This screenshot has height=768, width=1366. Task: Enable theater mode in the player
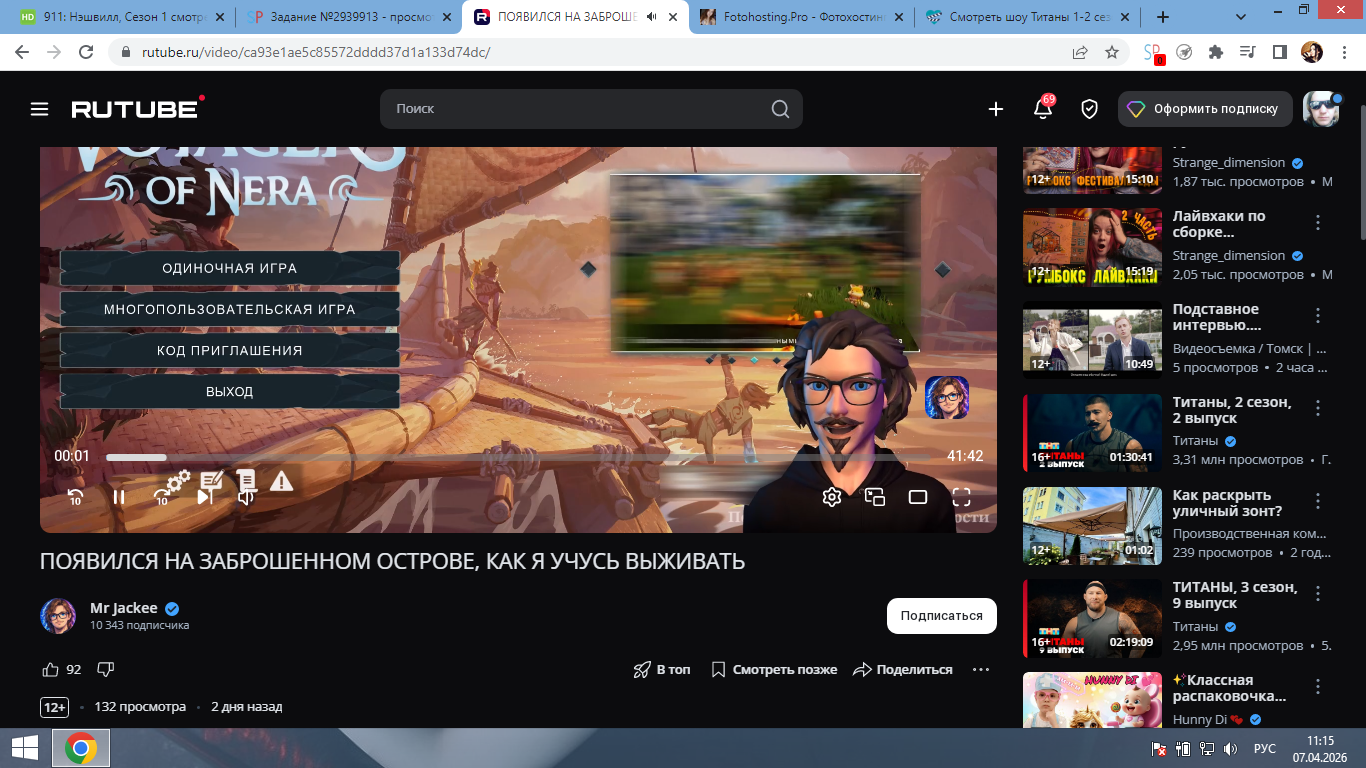pyautogui.click(x=918, y=497)
